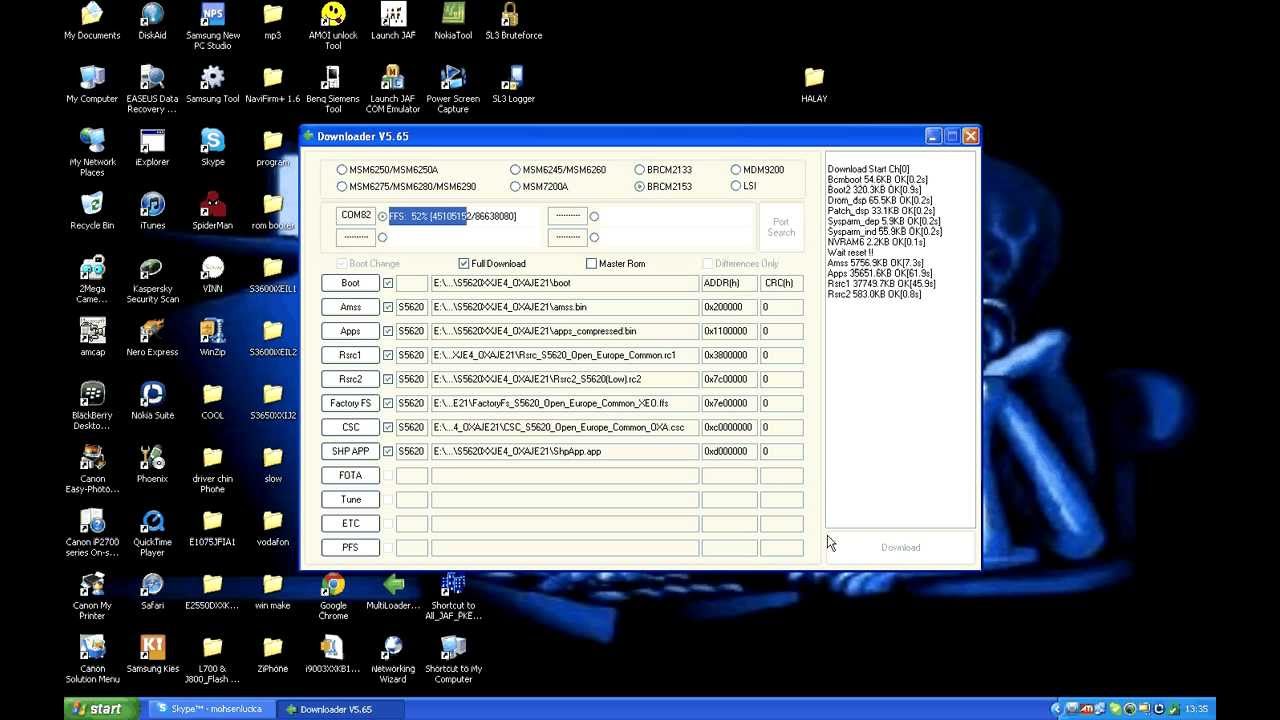Launch Samsung New PC Studio icon
Screen dimensions: 1280x720
click(212, 27)
